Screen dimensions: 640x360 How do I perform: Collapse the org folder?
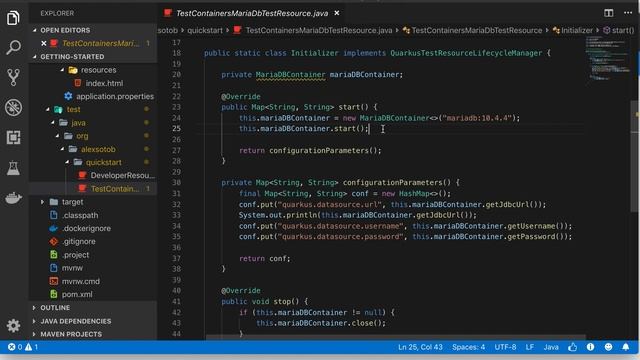[x=58, y=136]
